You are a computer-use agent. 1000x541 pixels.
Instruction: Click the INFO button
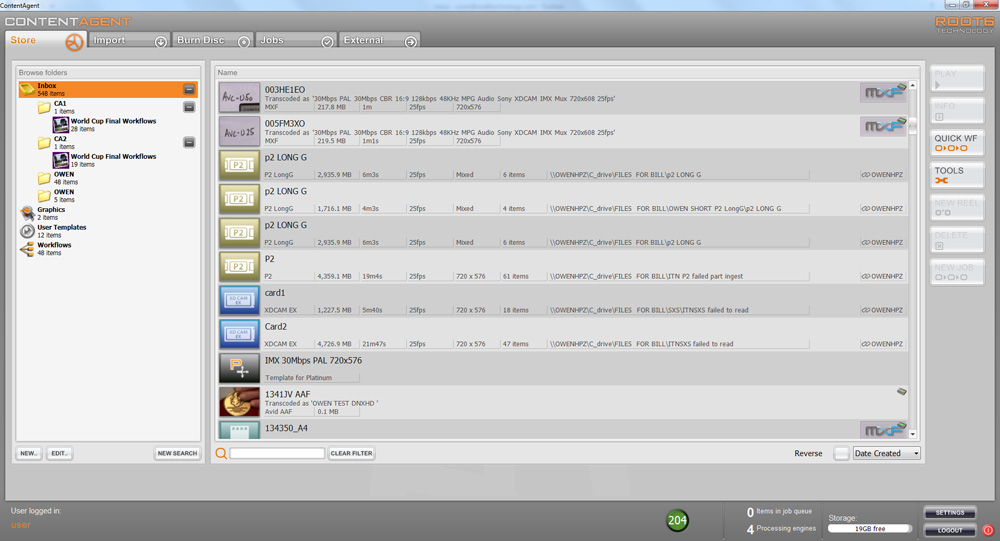tap(957, 111)
